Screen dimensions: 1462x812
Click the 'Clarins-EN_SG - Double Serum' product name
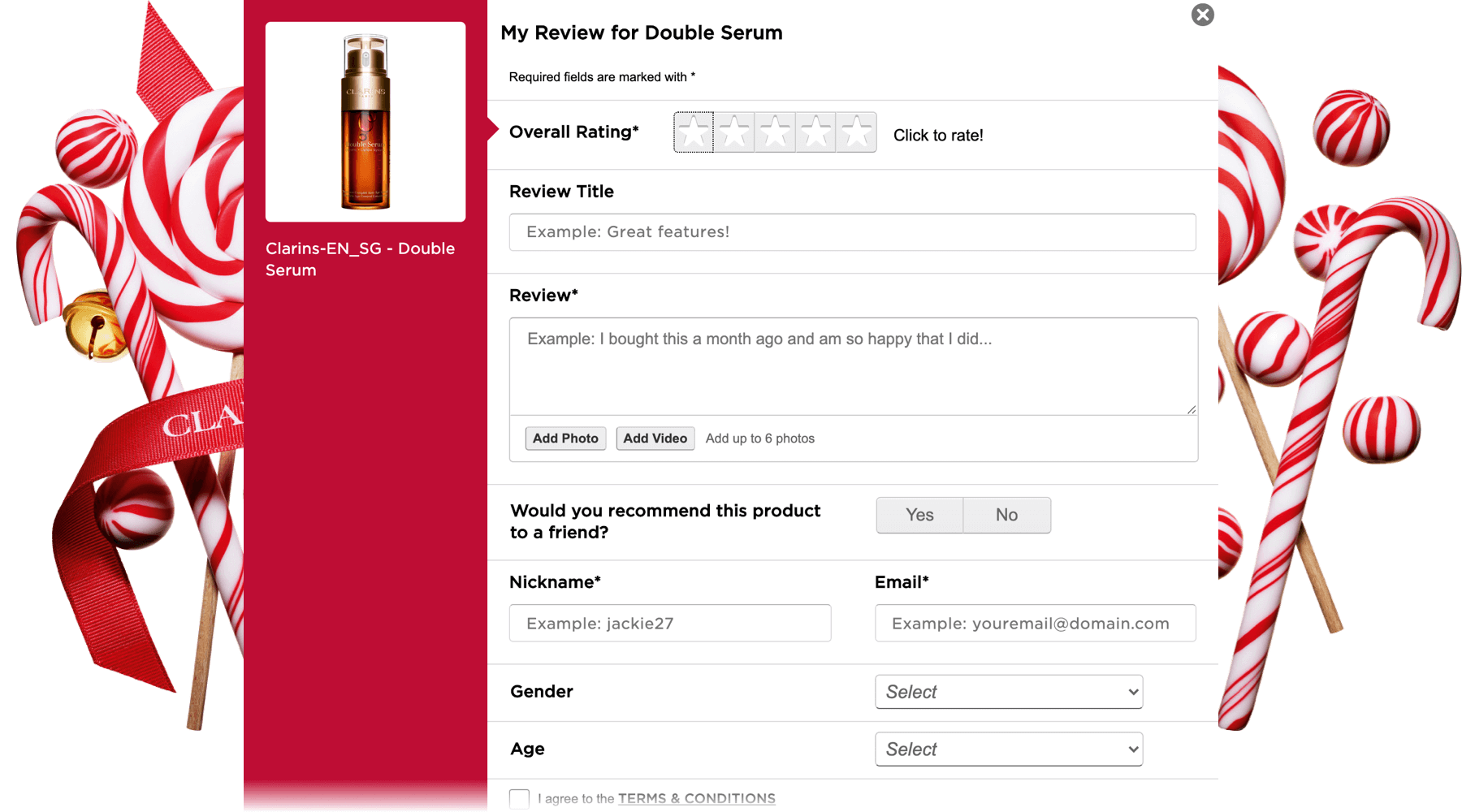click(x=360, y=259)
